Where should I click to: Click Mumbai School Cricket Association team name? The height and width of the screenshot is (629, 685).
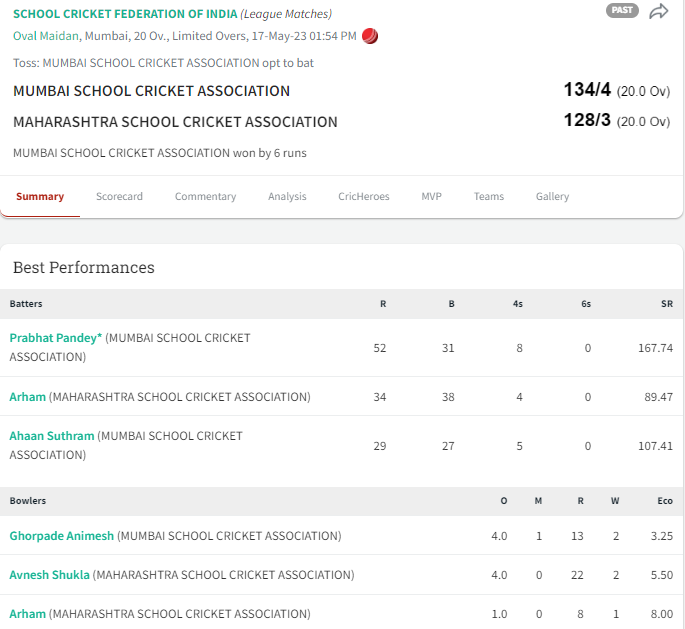[151, 91]
